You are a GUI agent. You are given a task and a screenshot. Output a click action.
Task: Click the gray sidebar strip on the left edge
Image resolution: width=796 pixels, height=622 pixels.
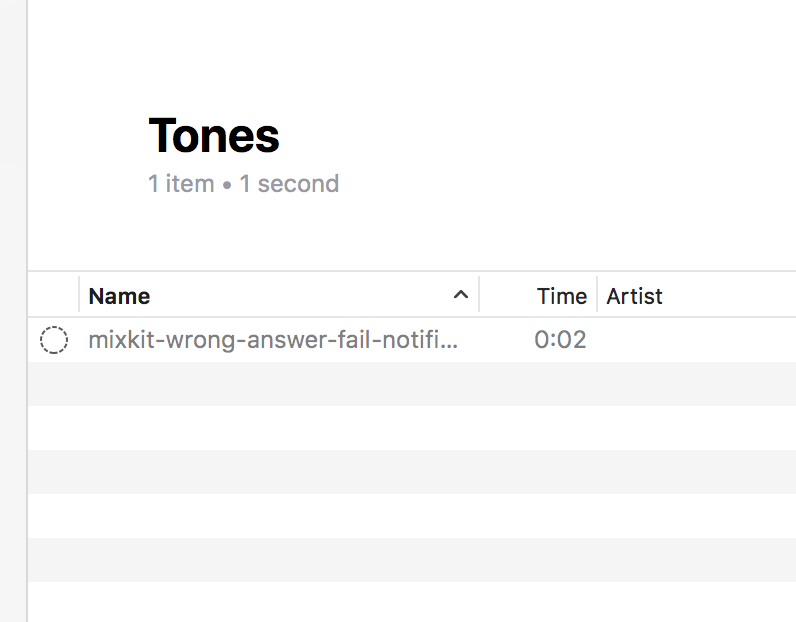point(13,300)
